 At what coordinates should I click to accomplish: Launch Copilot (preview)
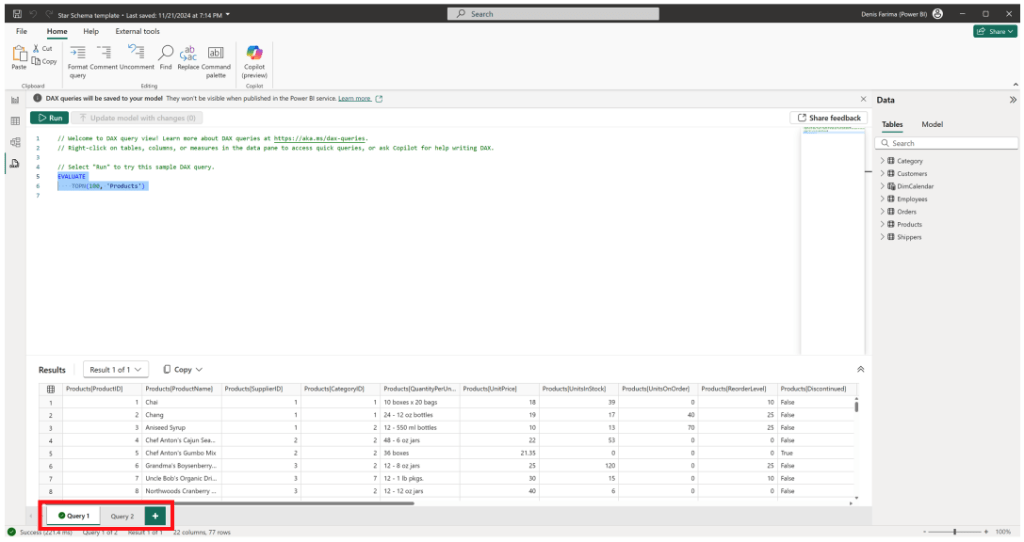[x=254, y=53]
